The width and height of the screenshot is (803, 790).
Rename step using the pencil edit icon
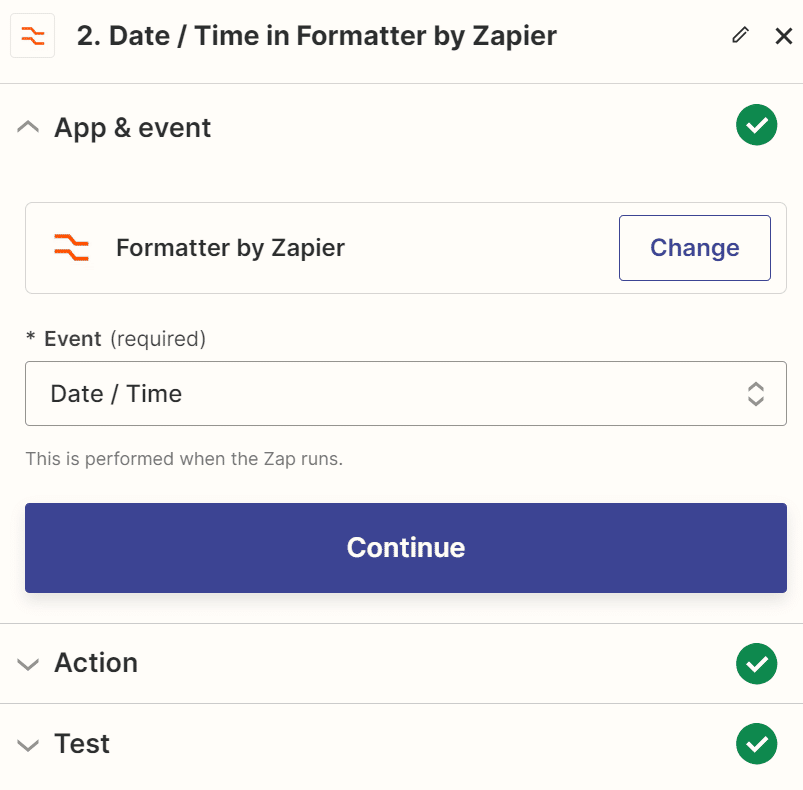(740, 35)
